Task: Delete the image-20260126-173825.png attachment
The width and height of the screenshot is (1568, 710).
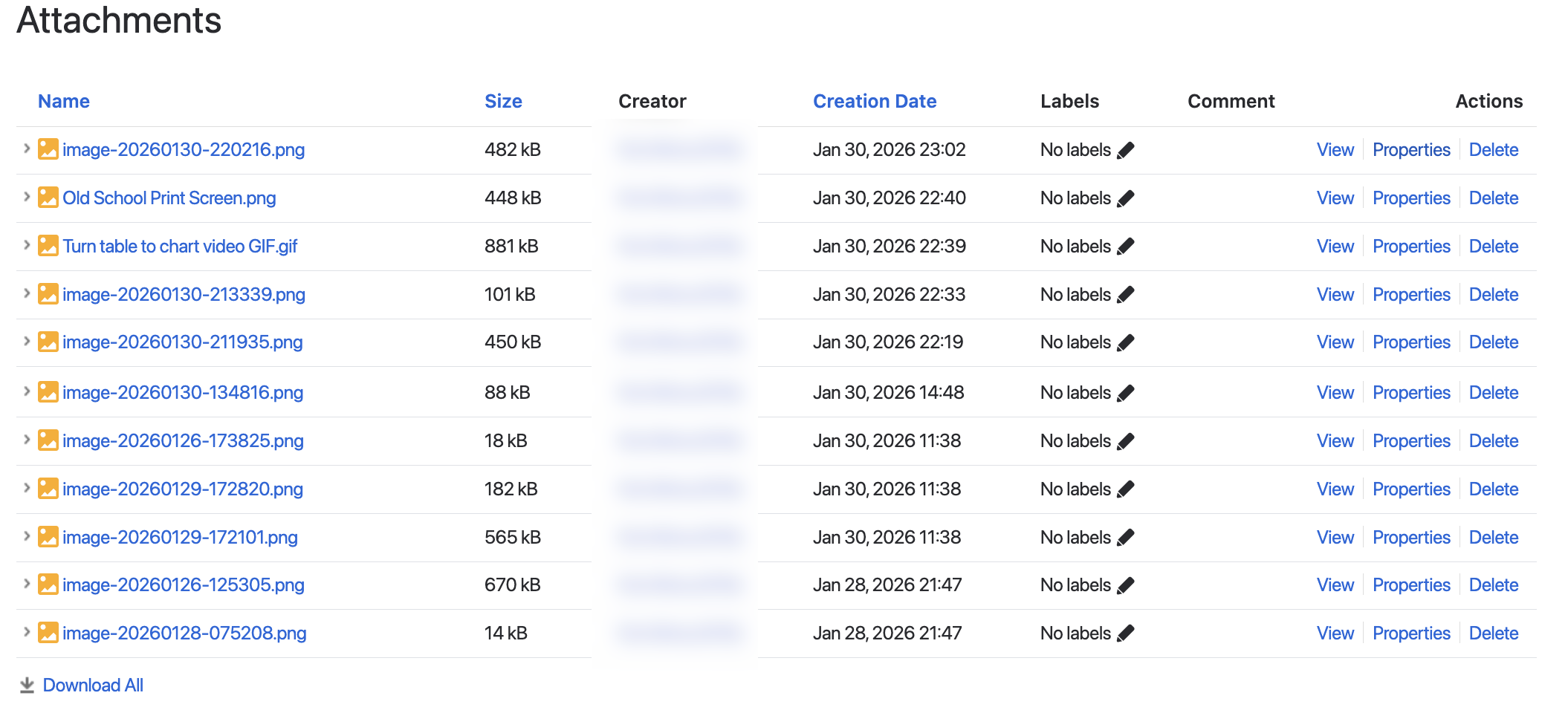Action: [x=1493, y=441]
